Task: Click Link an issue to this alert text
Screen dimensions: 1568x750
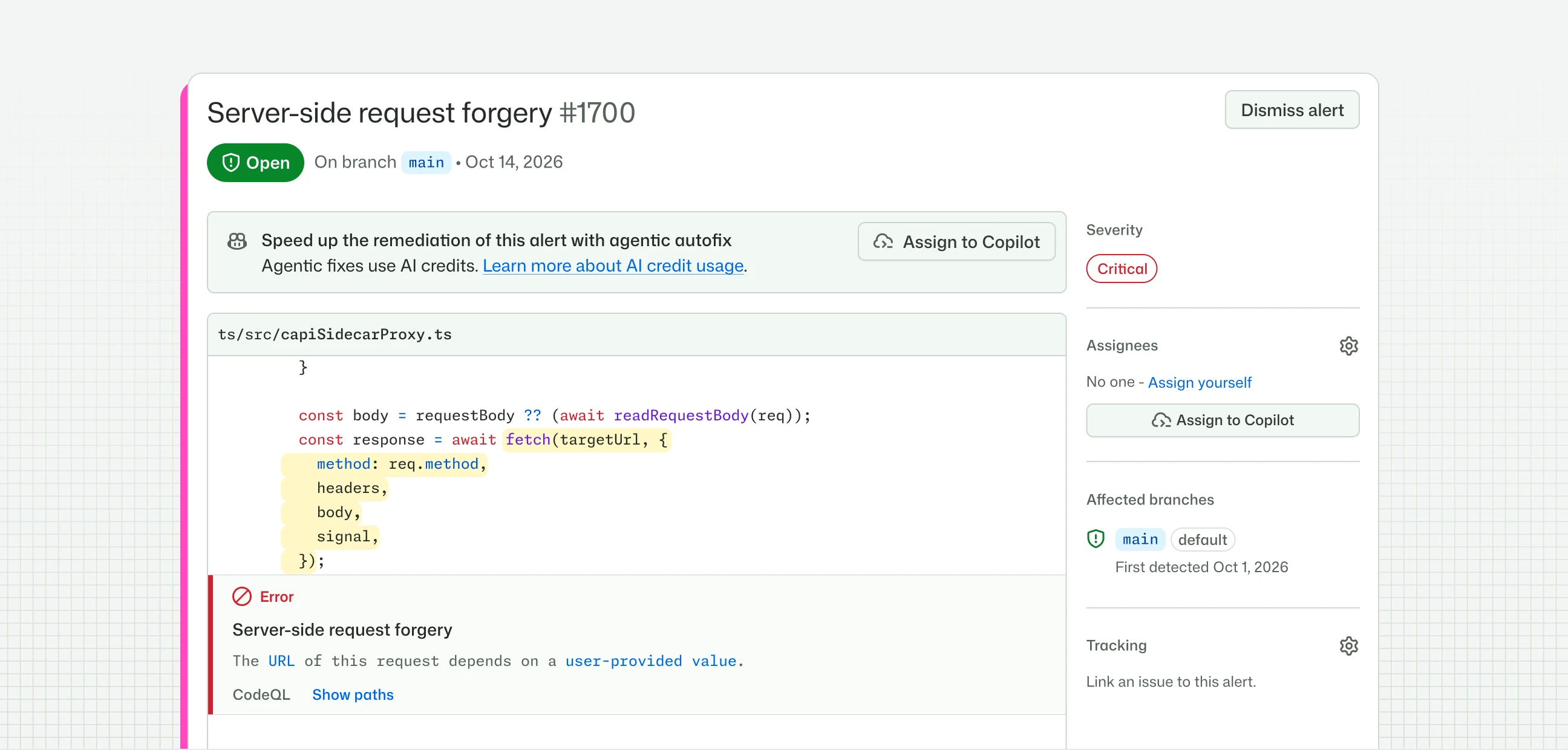Action: pyautogui.click(x=1171, y=681)
